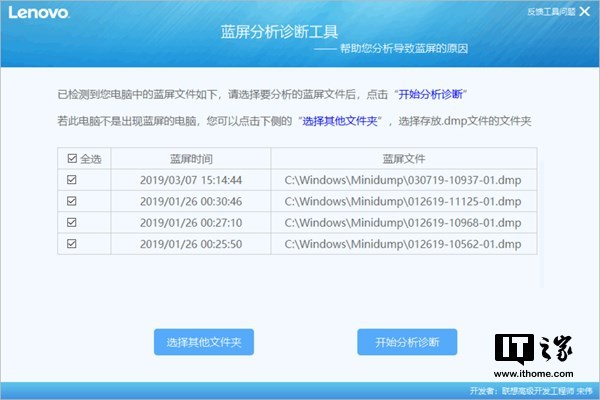Uncheck the 2019/01/26 00:30:46 dump checkbox
This screenshot has width=600, height=400.
click(x=71, y=201)
